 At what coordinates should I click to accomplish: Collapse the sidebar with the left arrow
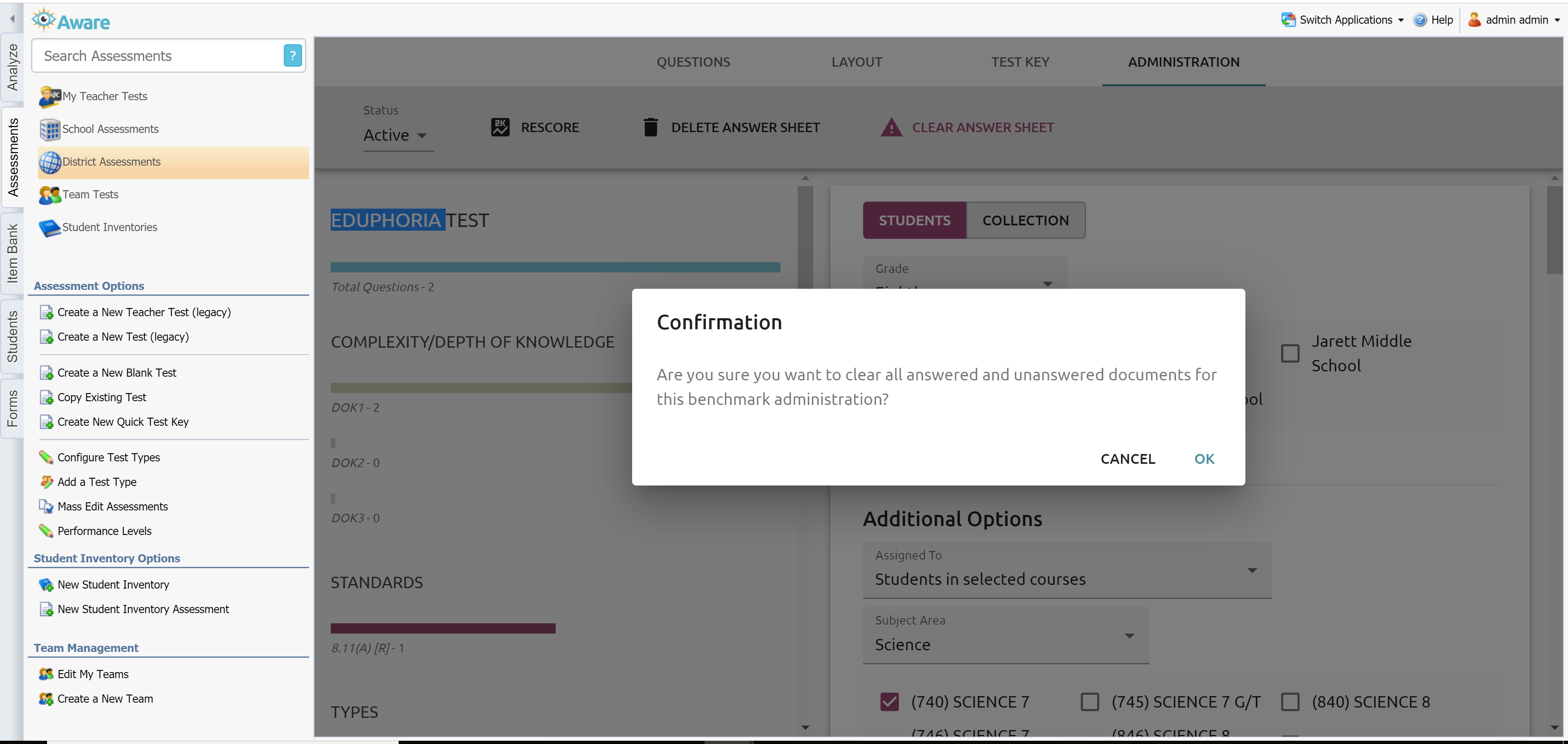tap(11, 19)
